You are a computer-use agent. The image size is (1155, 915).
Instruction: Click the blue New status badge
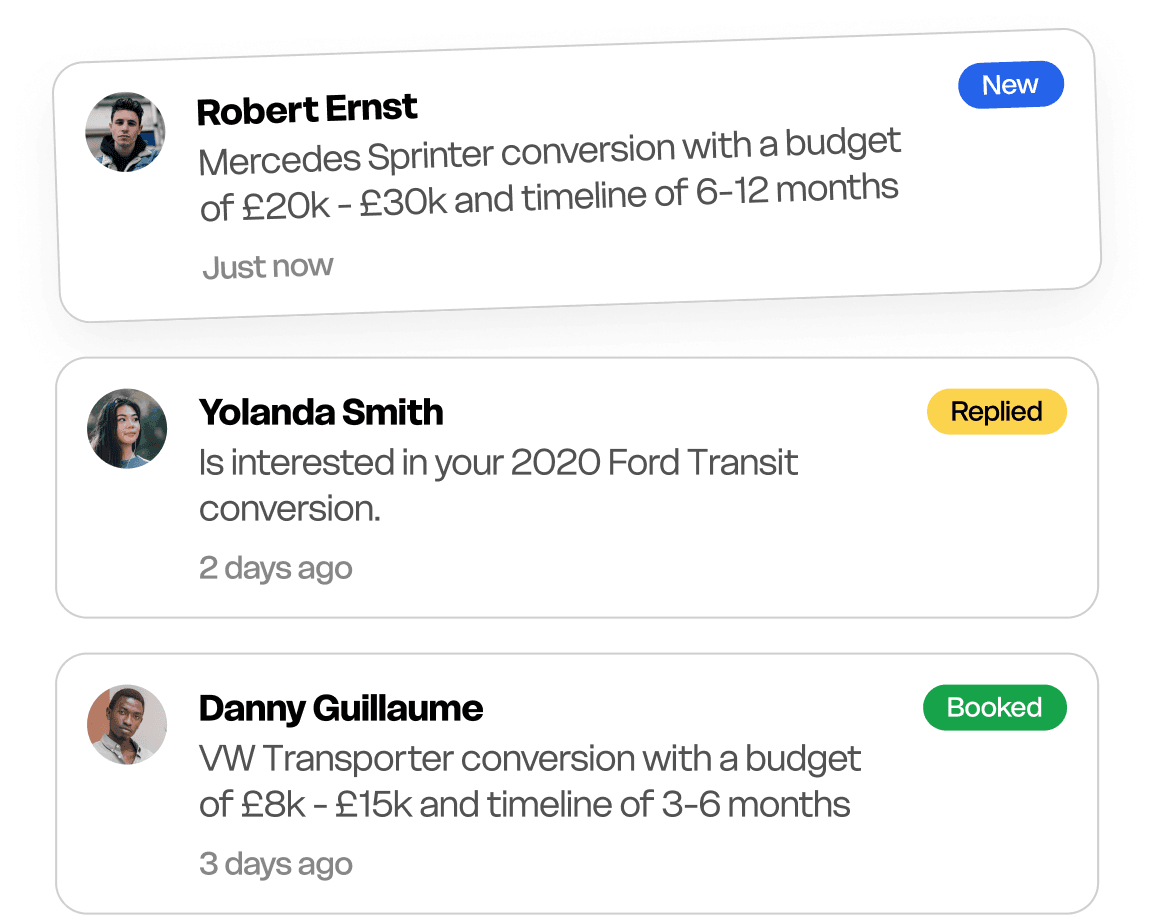point(1010,85)
